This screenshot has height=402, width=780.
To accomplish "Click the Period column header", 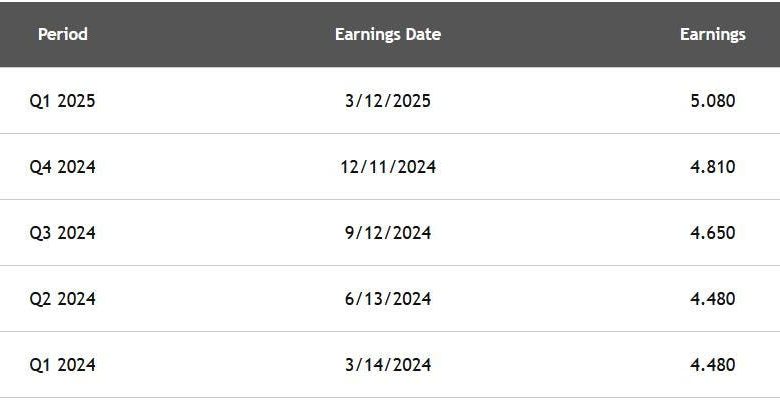I will (x=63, y=34).
